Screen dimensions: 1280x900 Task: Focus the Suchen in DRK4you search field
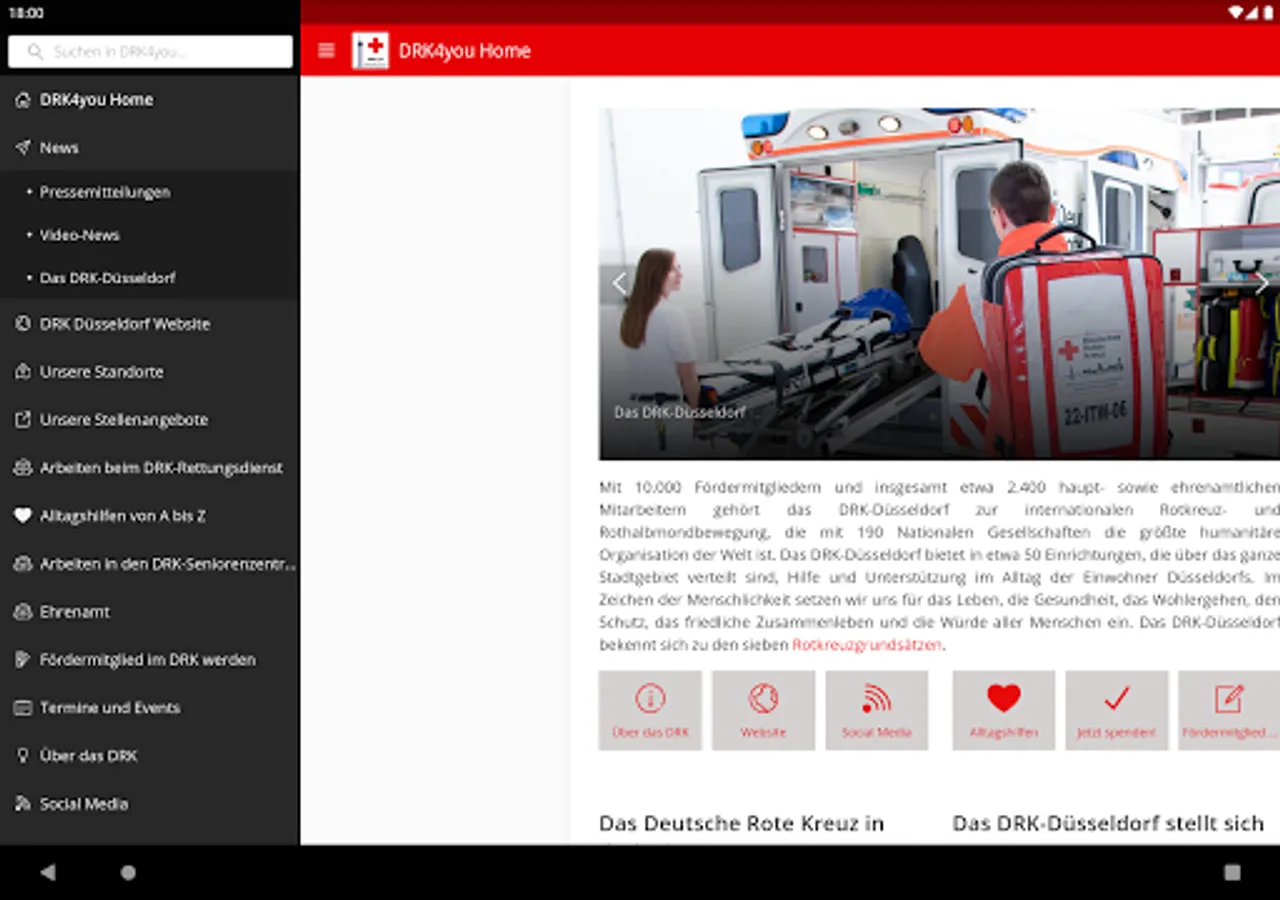click(x=150, y=52)
